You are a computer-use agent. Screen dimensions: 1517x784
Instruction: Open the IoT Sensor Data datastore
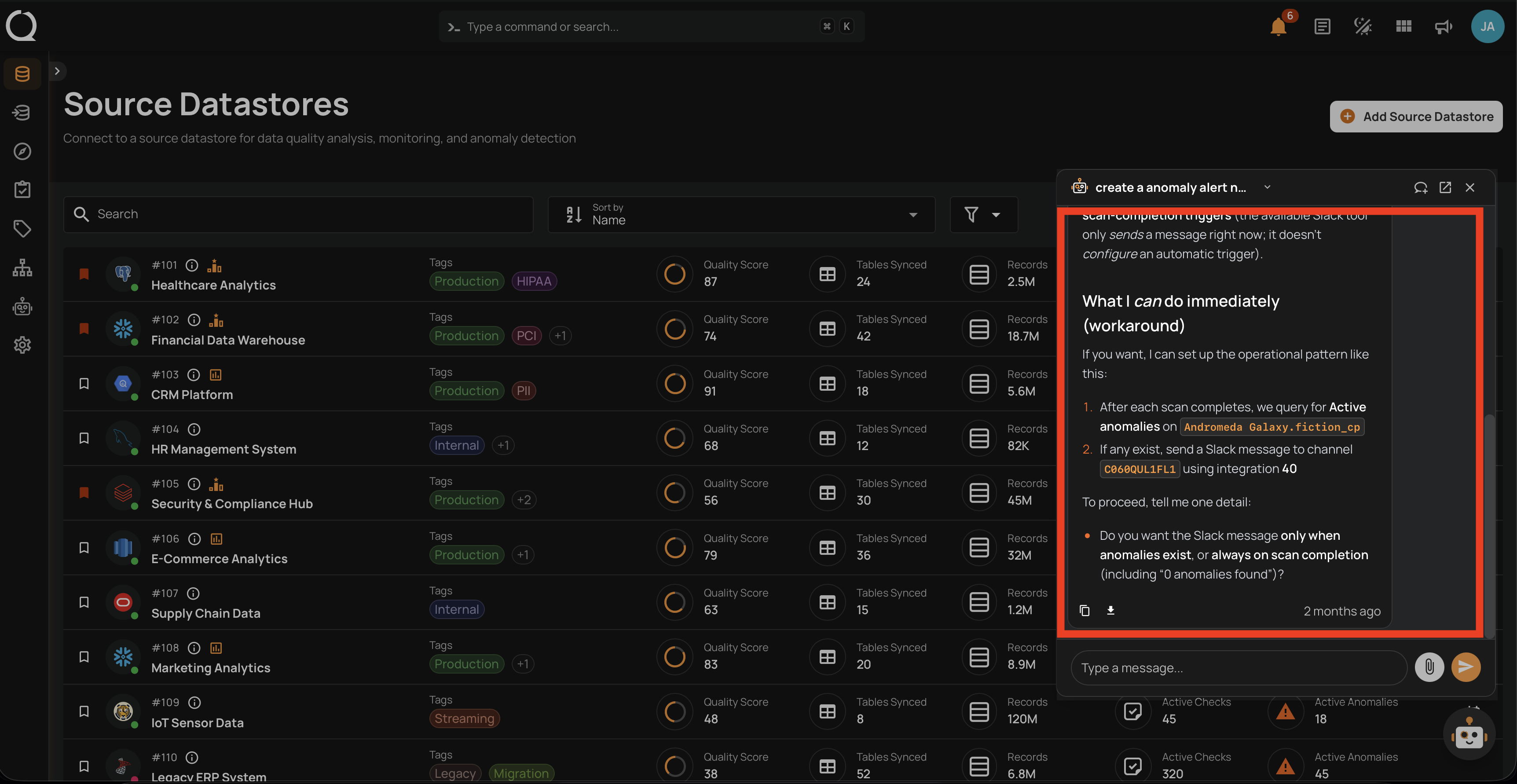click(197, 723)
